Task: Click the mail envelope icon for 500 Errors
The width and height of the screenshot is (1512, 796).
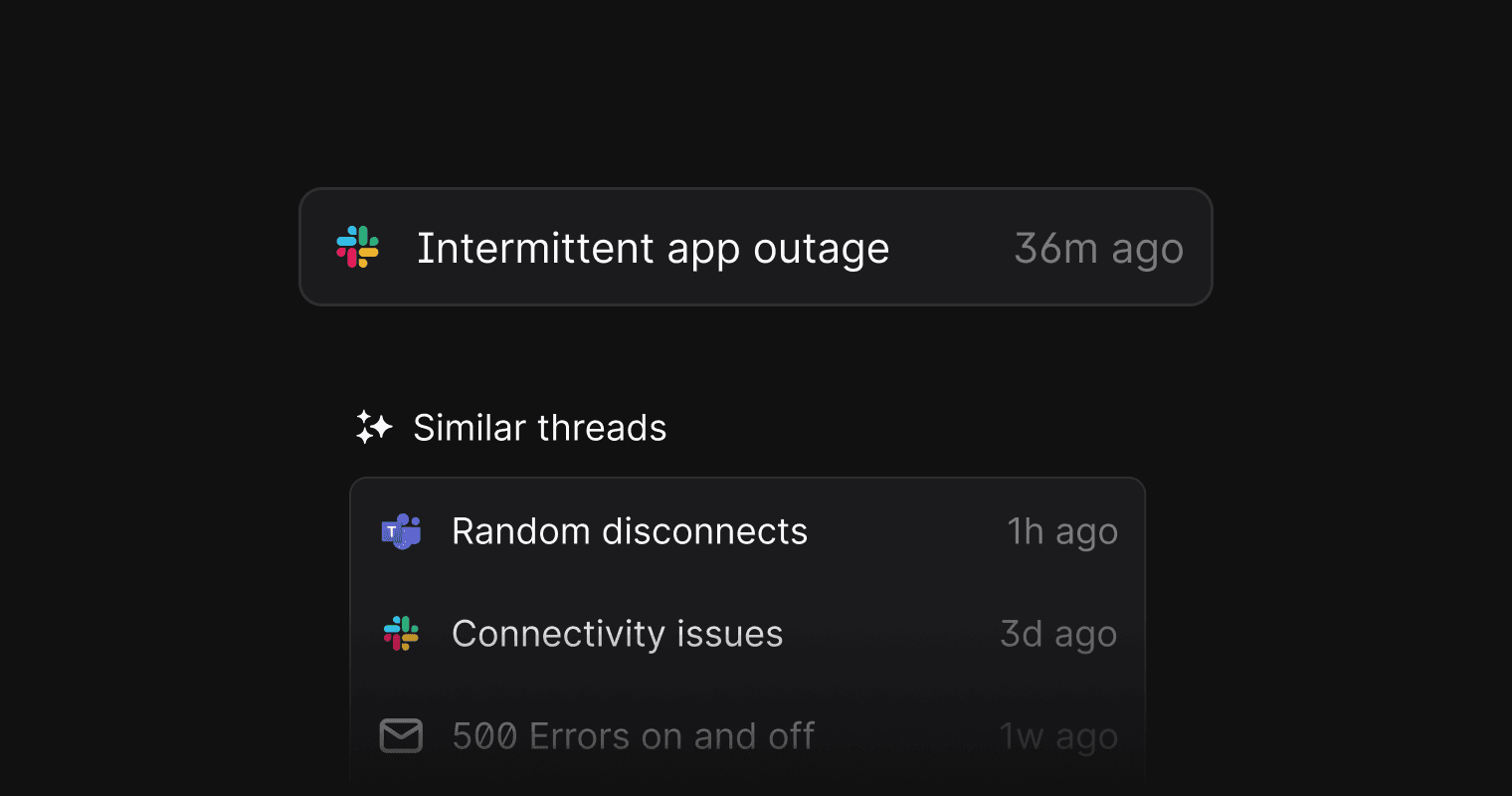Action: 402,736
